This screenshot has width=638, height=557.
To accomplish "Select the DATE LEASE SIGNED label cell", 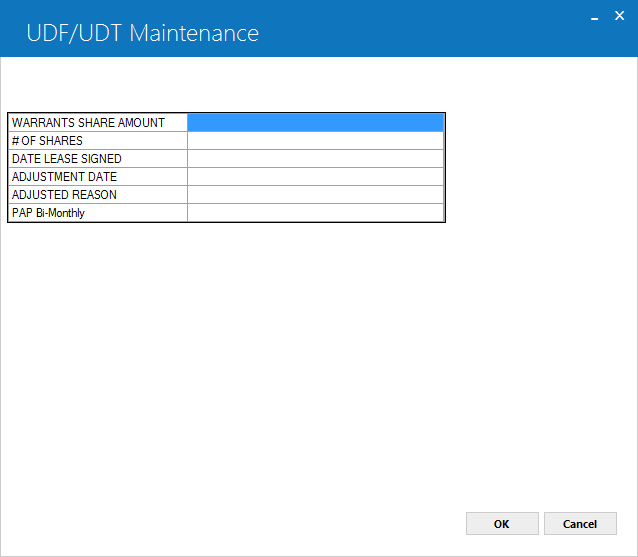I will click(98, 159).
